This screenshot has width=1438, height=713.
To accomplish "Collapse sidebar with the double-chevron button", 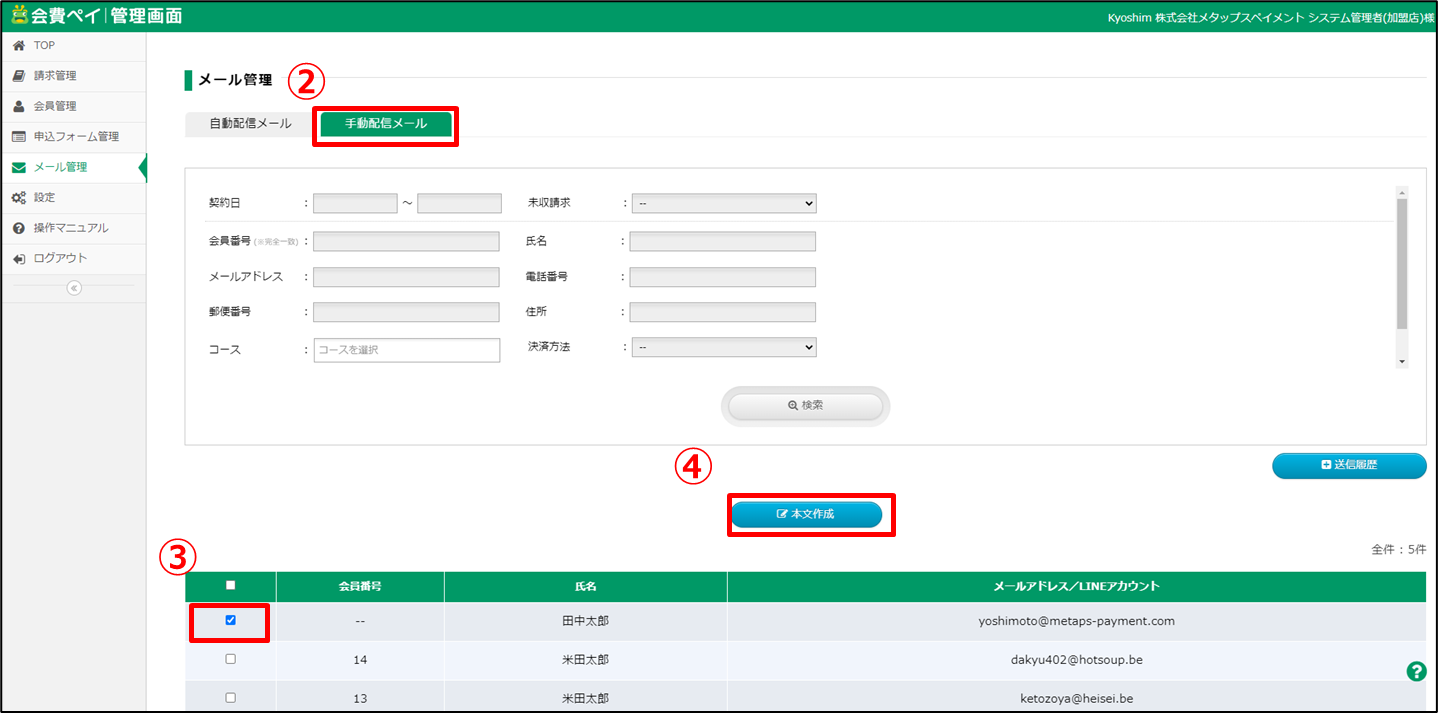I will pyautogui.click(x=73, y=288).
